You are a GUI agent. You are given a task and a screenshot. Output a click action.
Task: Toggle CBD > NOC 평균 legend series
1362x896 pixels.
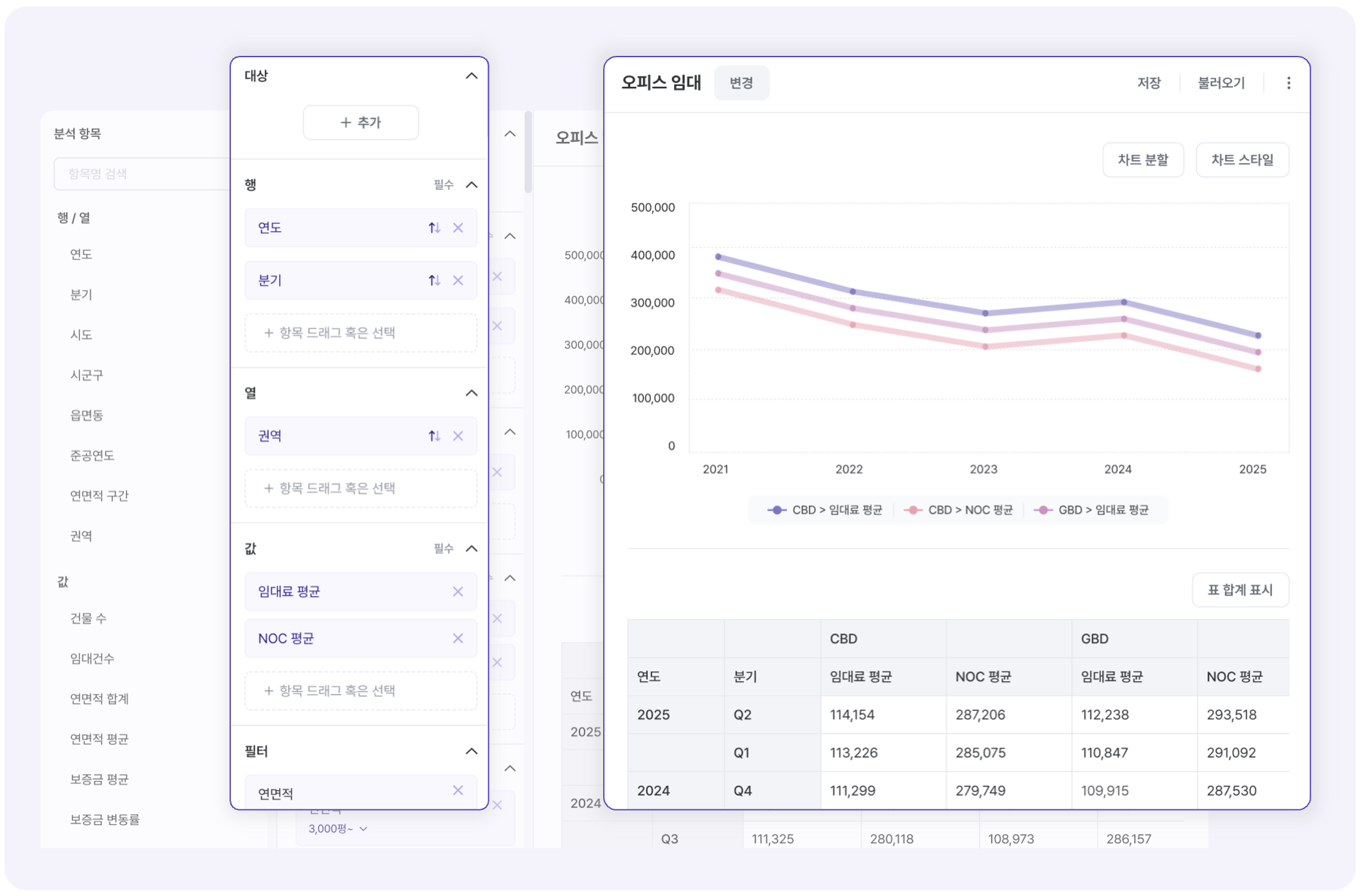coord(959,510)
